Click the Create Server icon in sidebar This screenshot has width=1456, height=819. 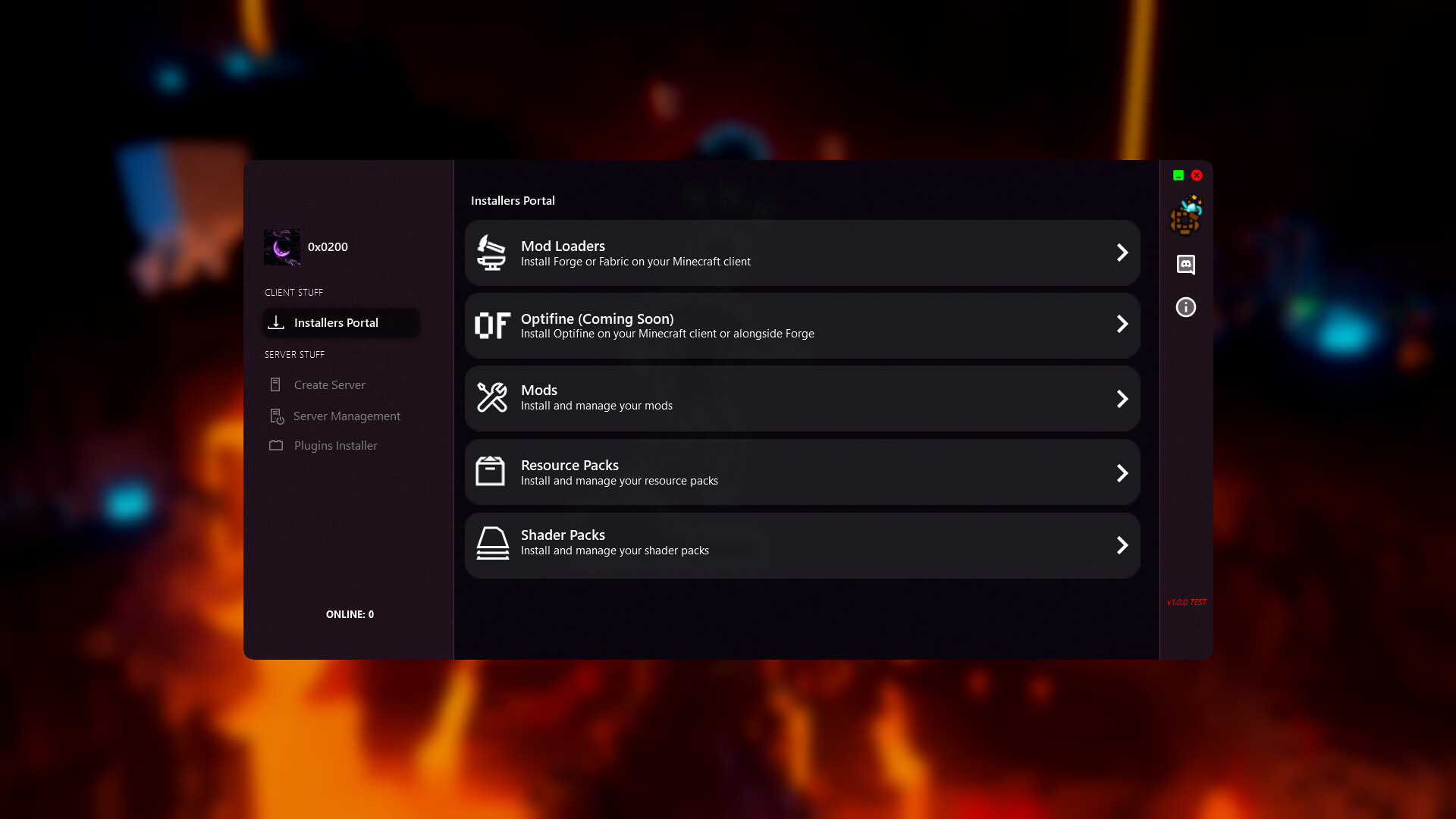pyautogui.click(x=276, y=384)
